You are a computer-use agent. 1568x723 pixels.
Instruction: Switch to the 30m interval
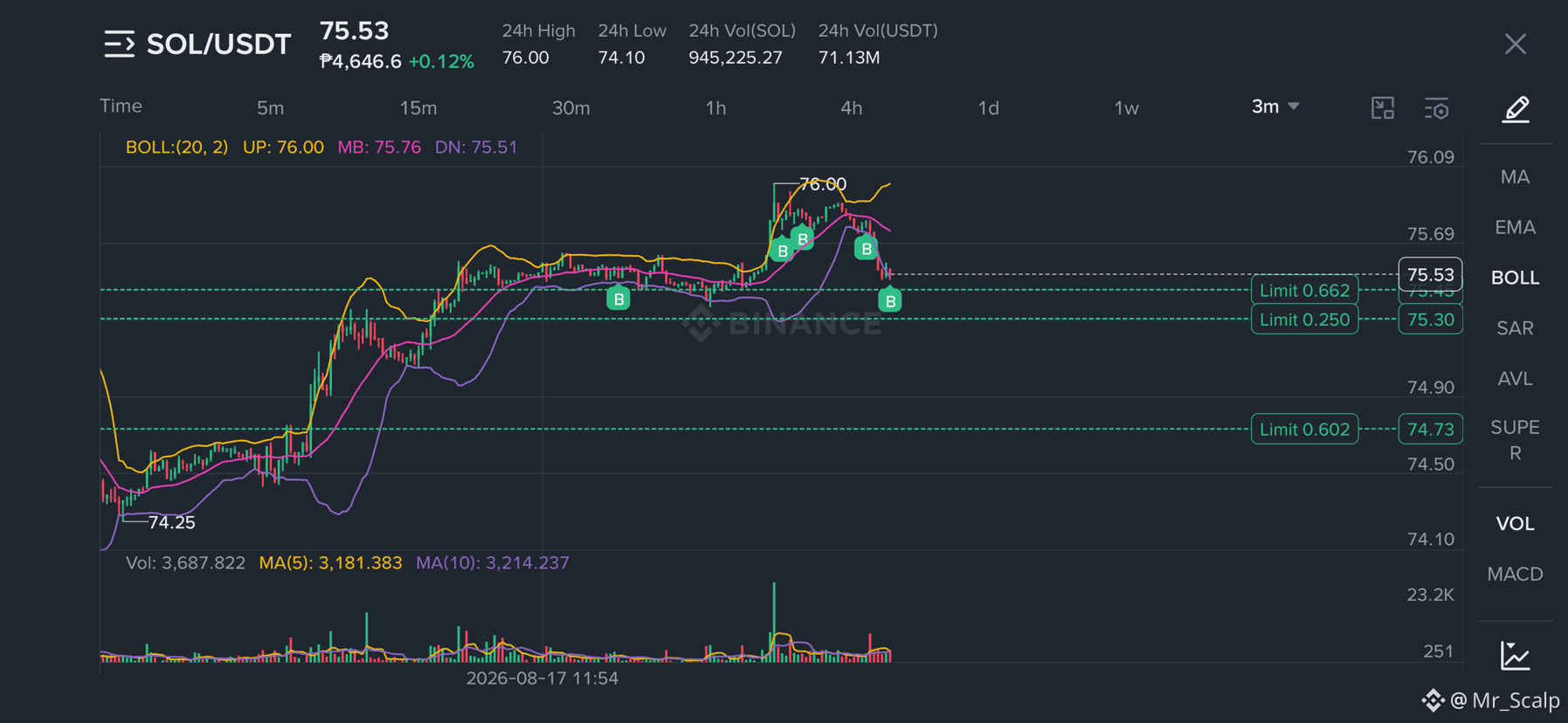click(570, 107)
